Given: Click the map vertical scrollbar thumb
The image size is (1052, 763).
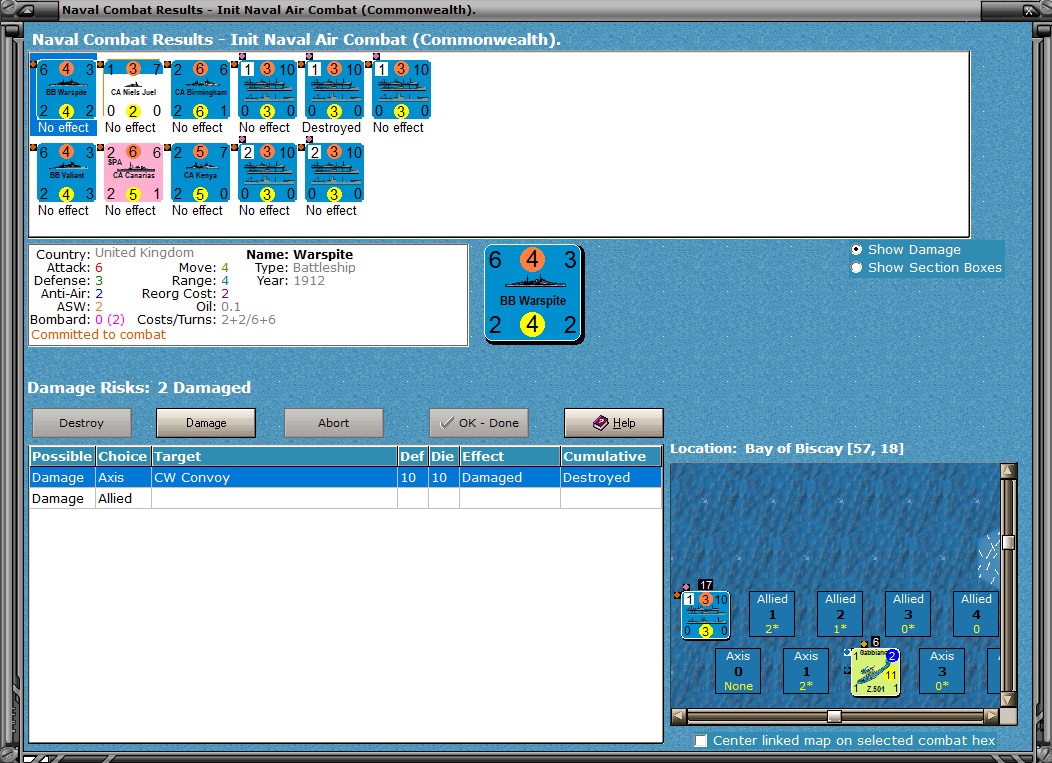Looking at the screenshot, I should coord(1008,542).
